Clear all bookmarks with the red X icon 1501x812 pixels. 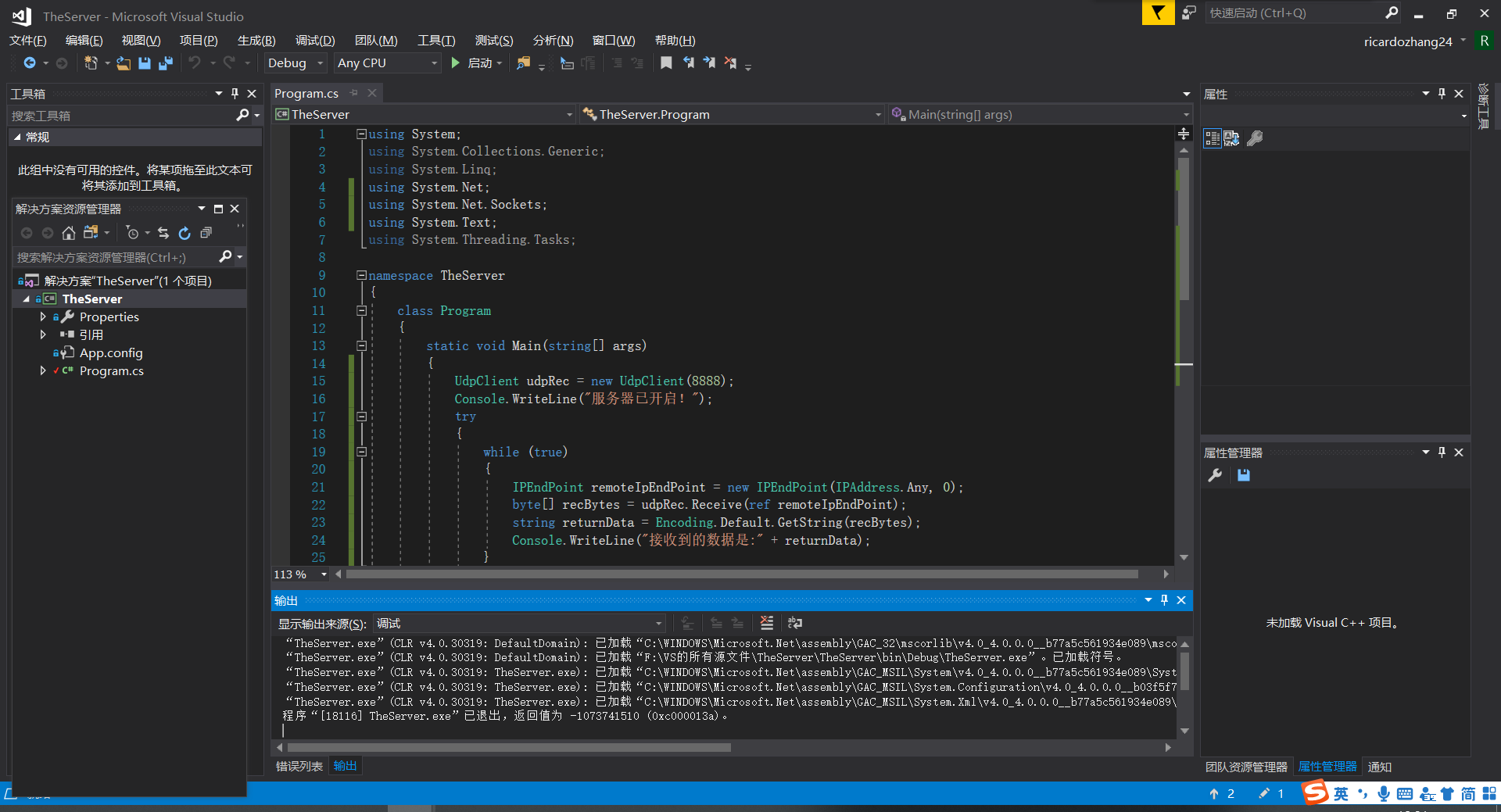click(730, 63)
